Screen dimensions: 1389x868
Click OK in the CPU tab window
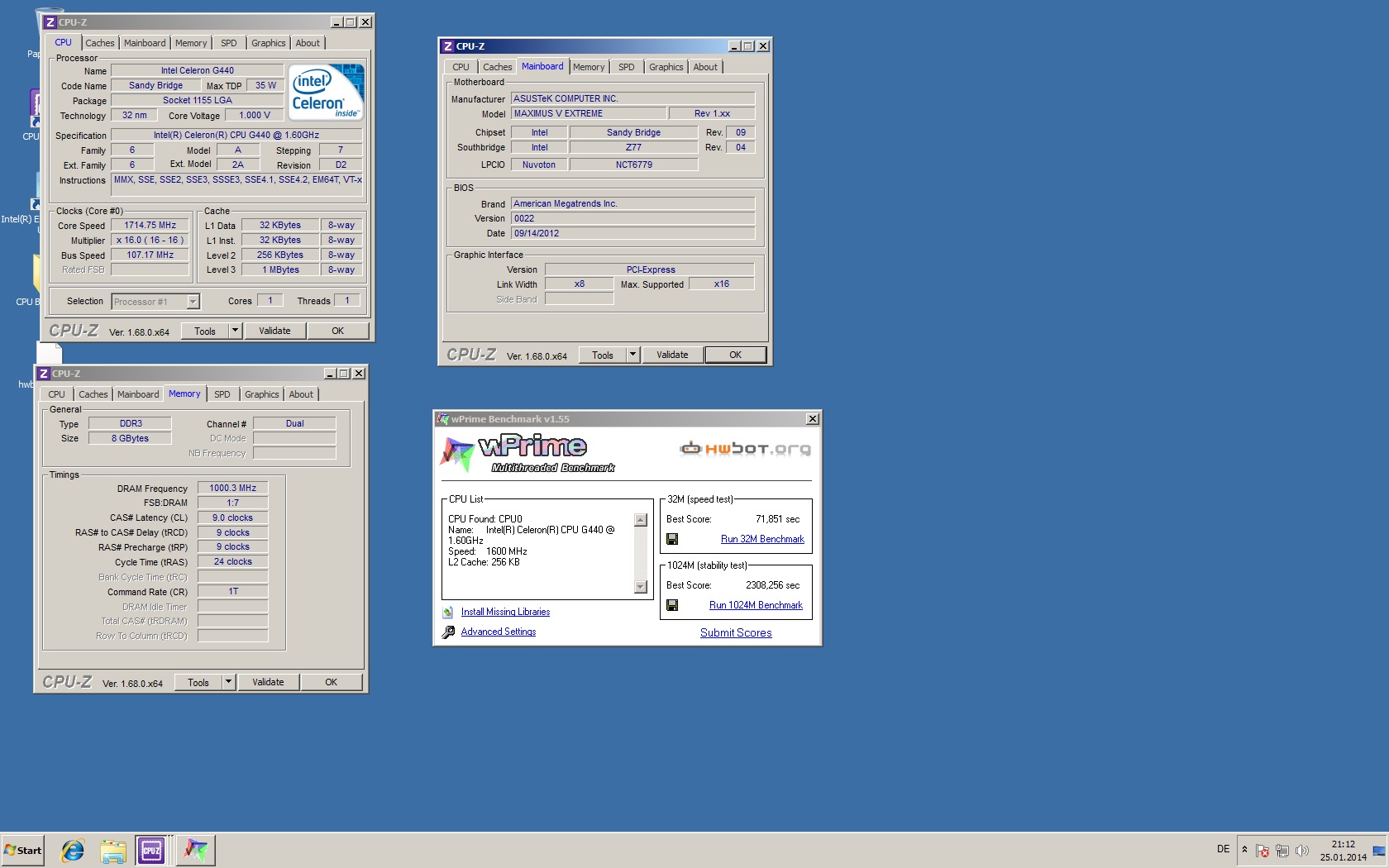[x=337, y=331]
